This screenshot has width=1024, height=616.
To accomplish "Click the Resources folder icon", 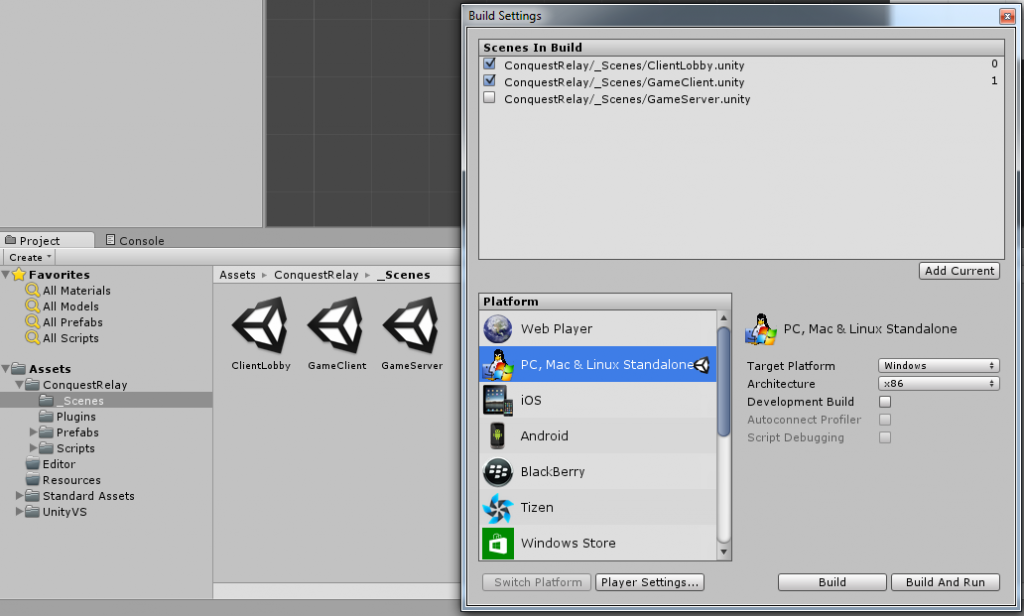I will click(x=33, y=479).
